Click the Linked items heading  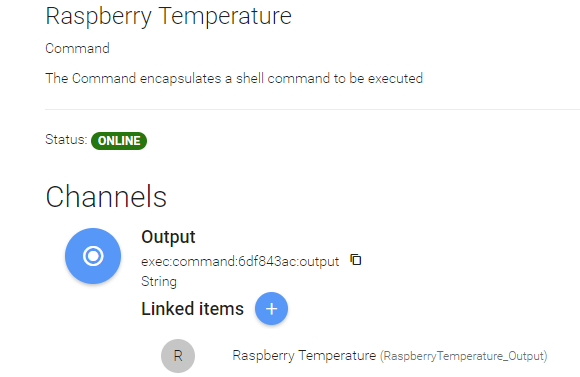(x=192, y=309)
